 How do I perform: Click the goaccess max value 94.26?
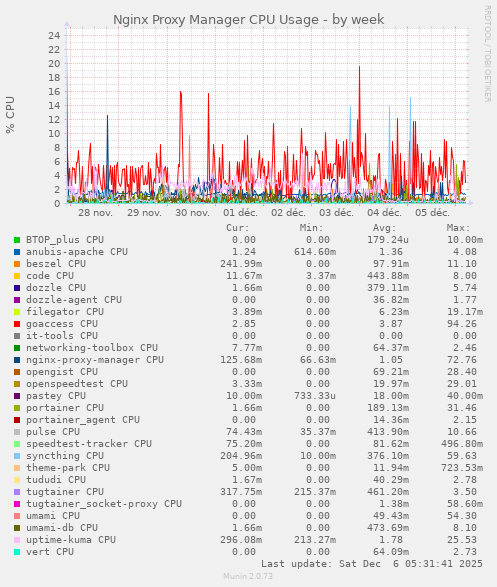pyautogui.click(x=462, y=324)
